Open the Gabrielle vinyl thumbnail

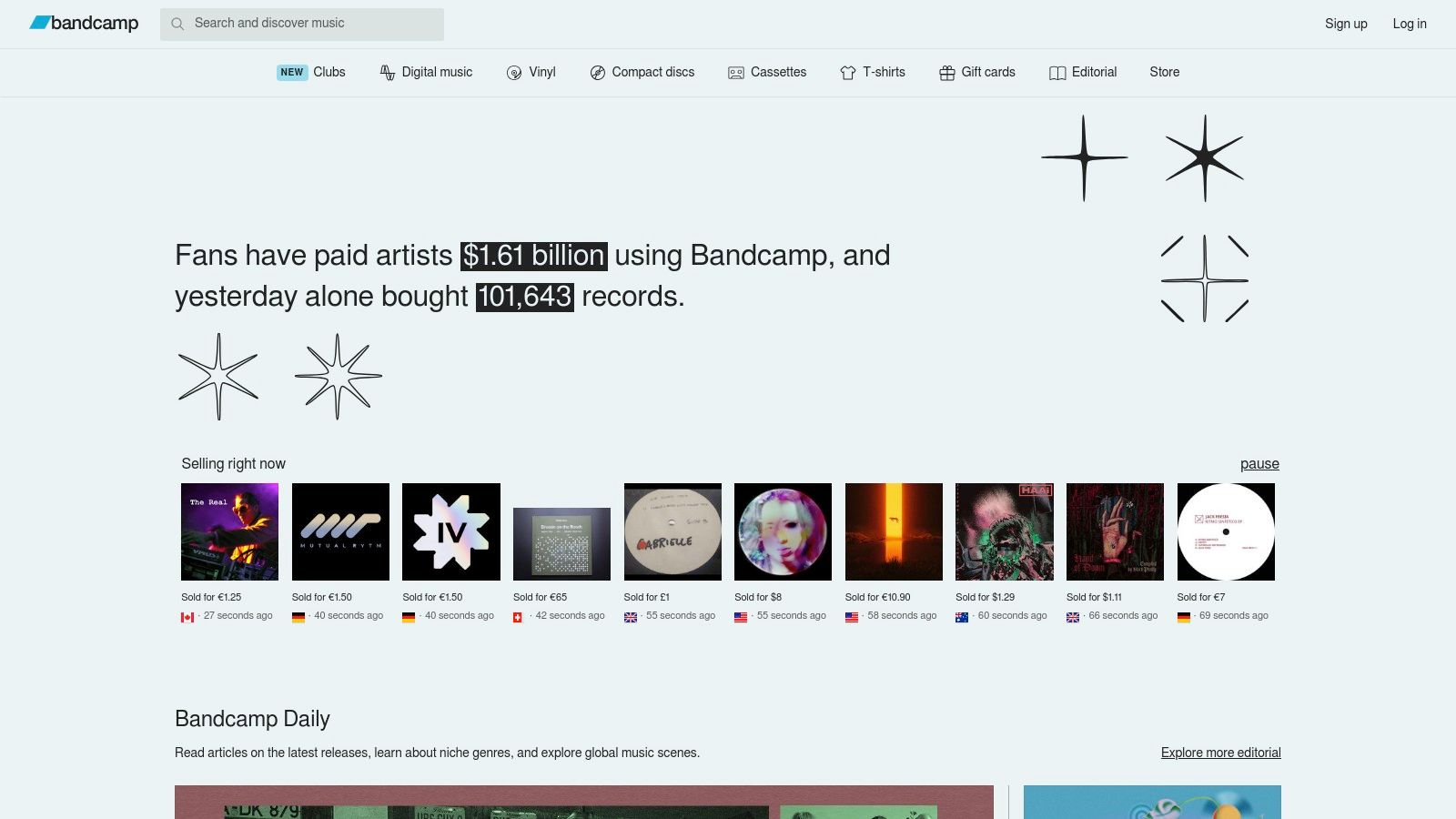tap(672, 531)
